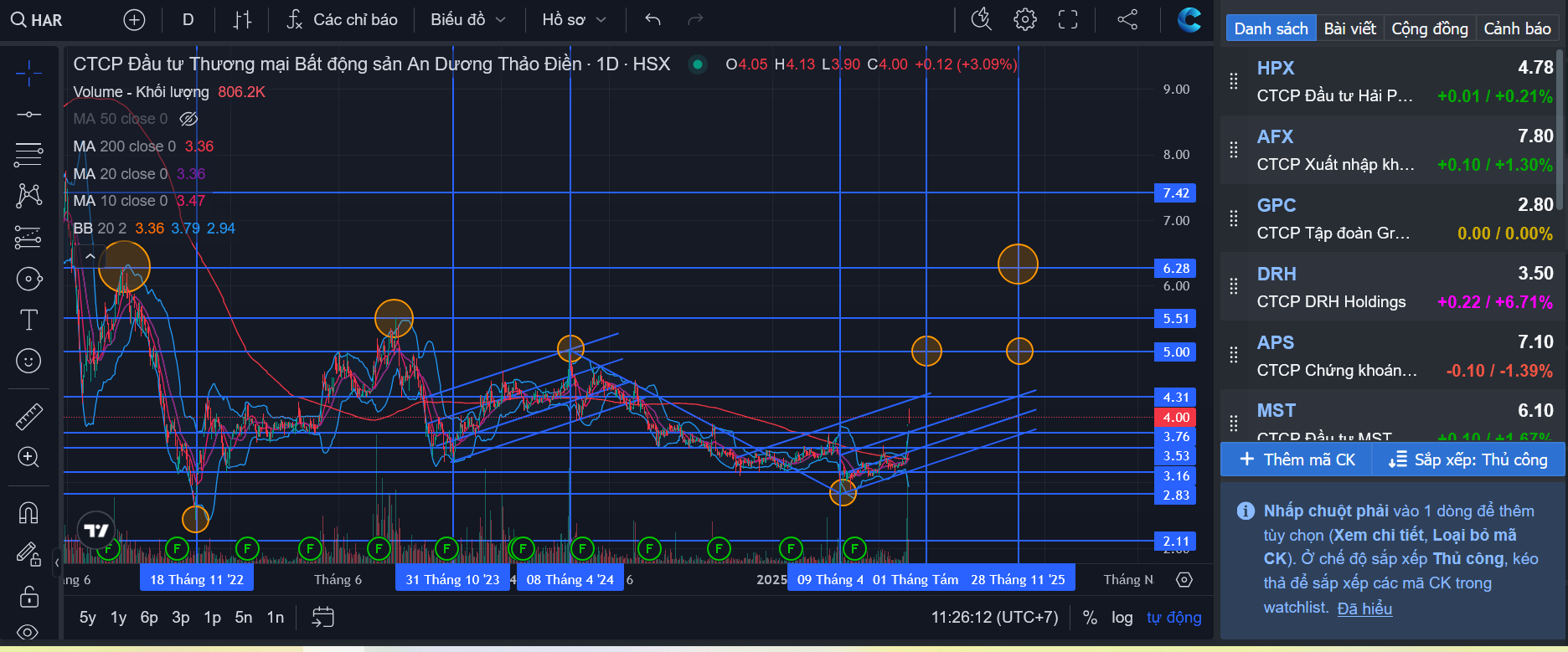Add a symbol to compare with plus icon
The height and width of the screenshot is (652, 1568).
coord(134,20)
